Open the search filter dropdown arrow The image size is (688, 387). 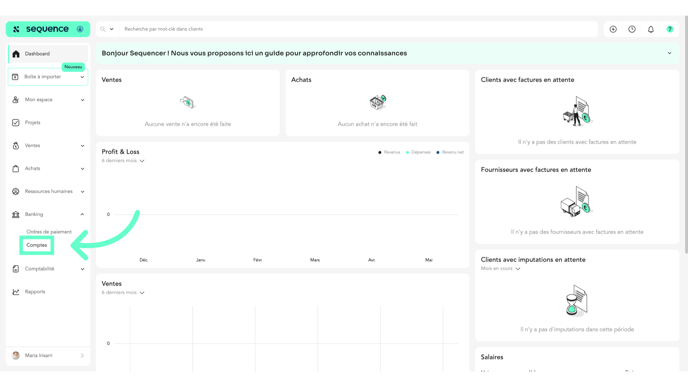tap(112, 29)
